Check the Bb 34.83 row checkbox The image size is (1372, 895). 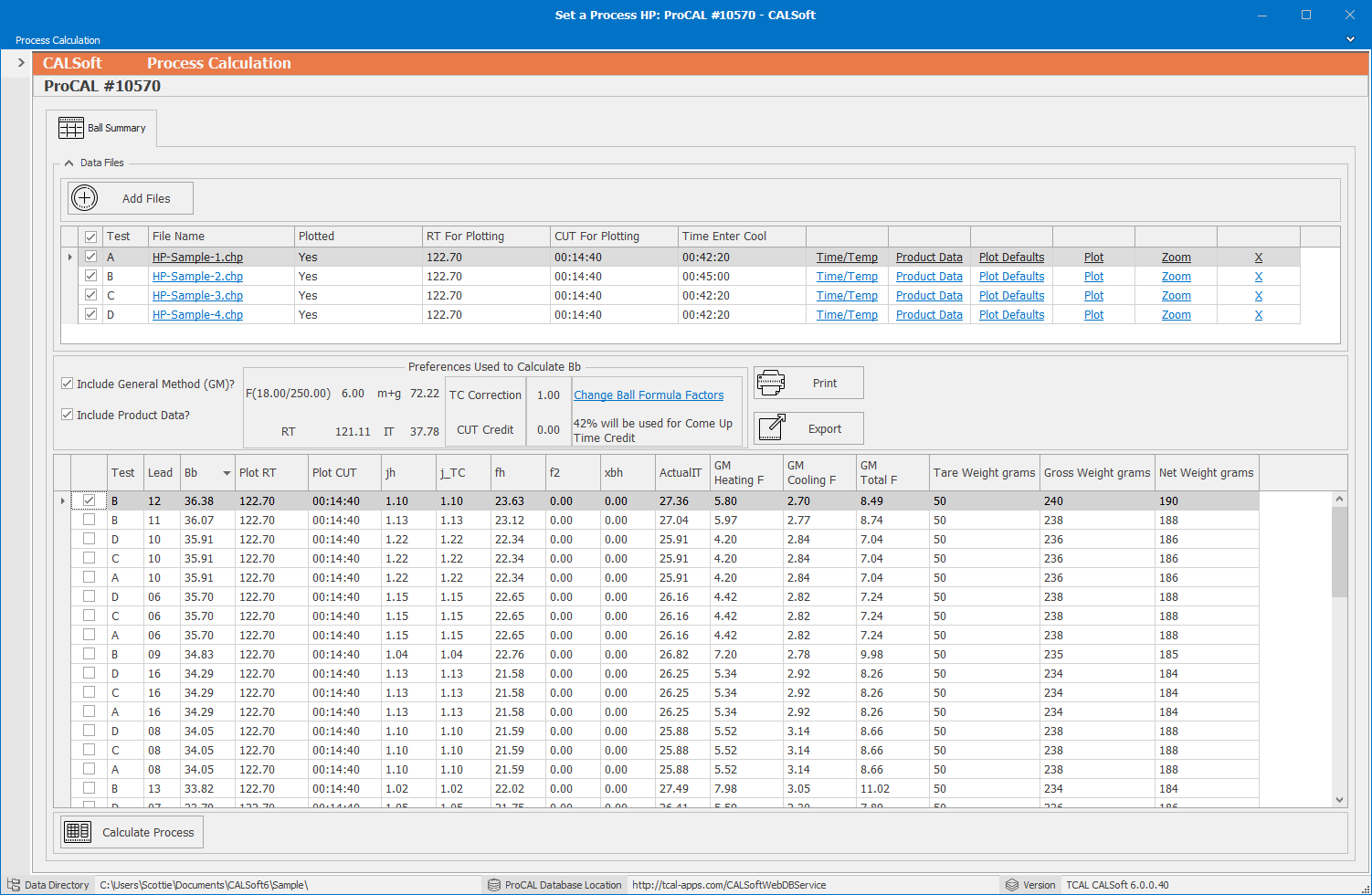click(89, 654)
